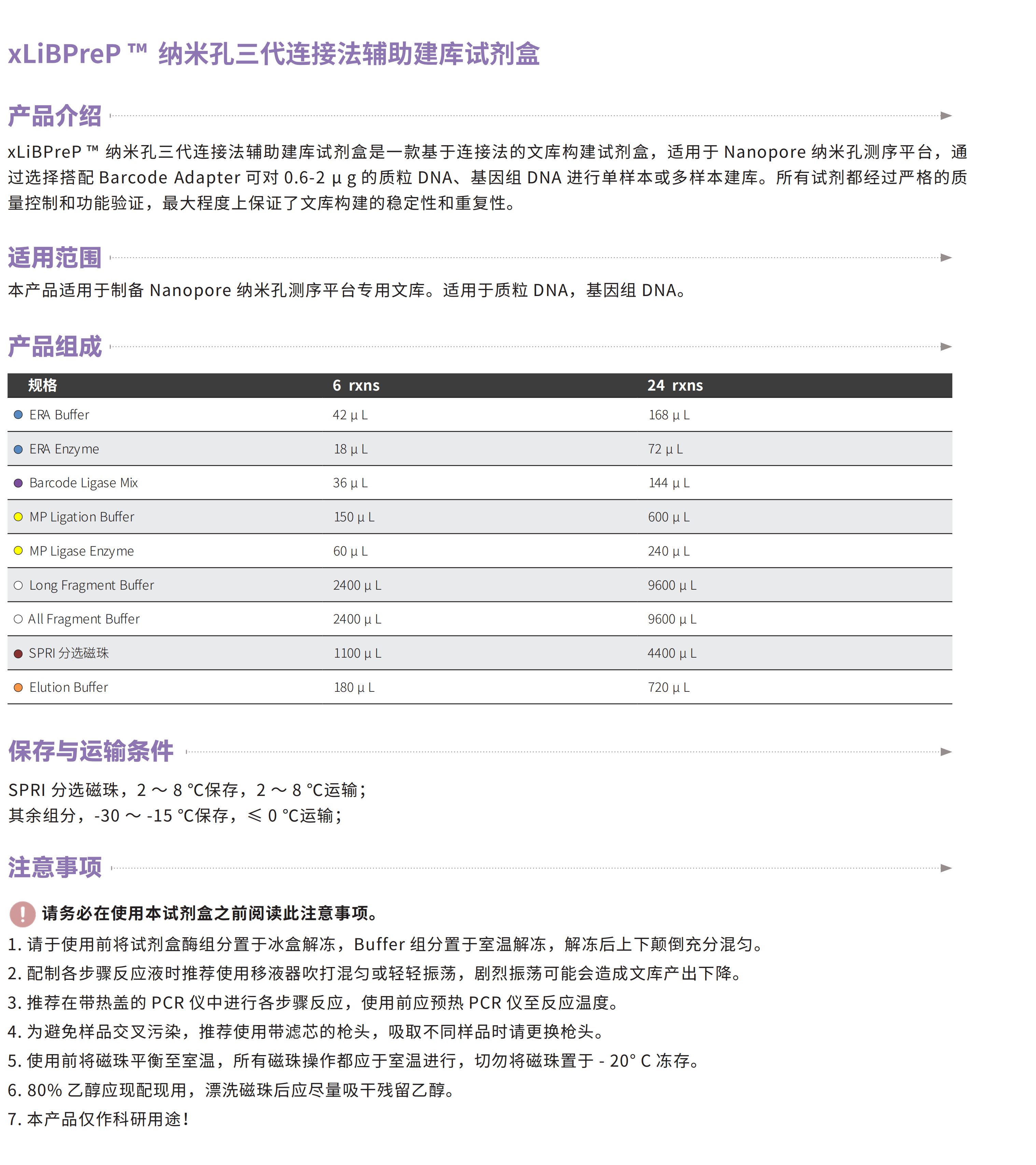
Task: Click the 产品组成 section heading
Action: (55, 347)
